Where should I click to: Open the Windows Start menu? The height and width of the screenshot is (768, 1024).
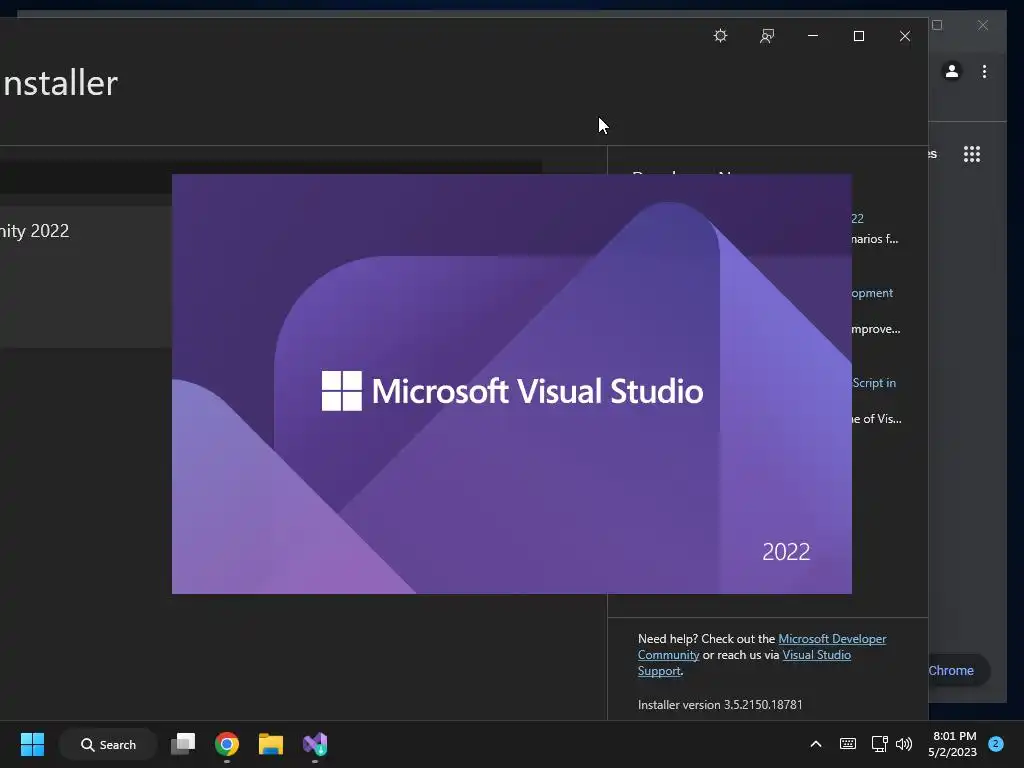(x=32, y=744)
